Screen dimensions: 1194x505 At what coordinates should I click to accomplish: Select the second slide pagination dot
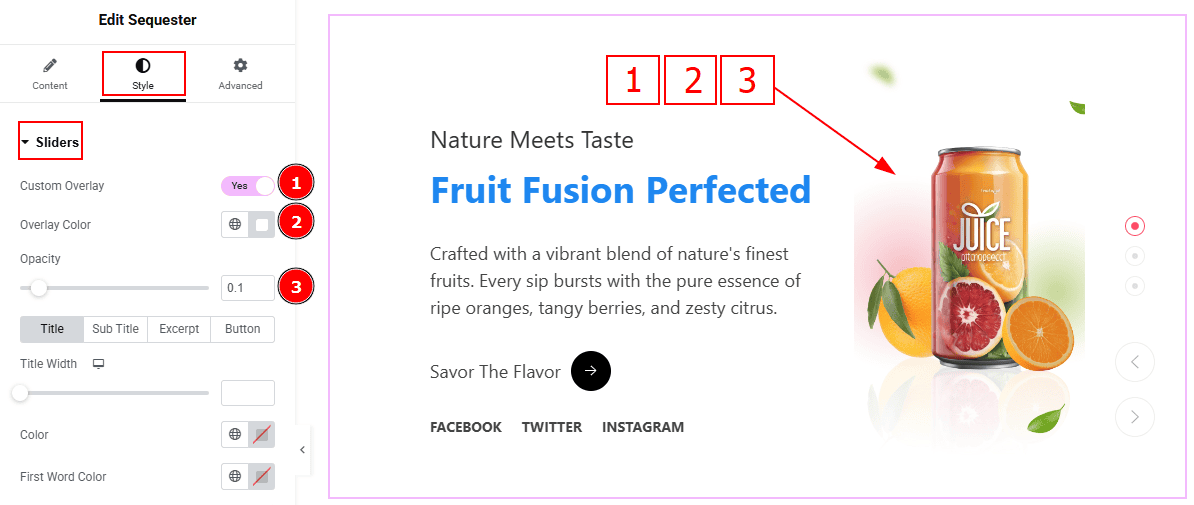pos(1135,256)
